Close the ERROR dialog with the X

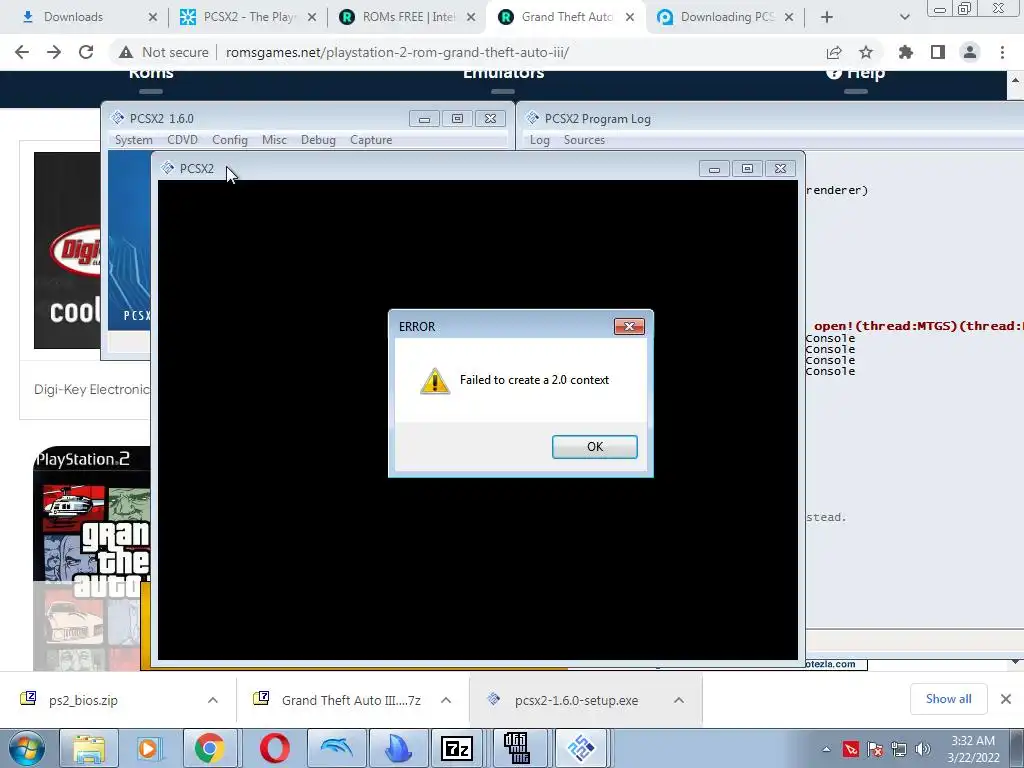(x=629, y=326)
